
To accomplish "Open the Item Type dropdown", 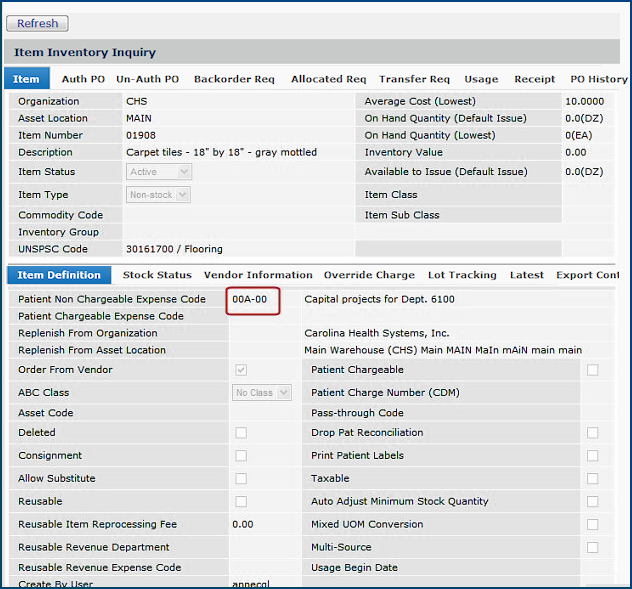I will (x=158, y=195).
